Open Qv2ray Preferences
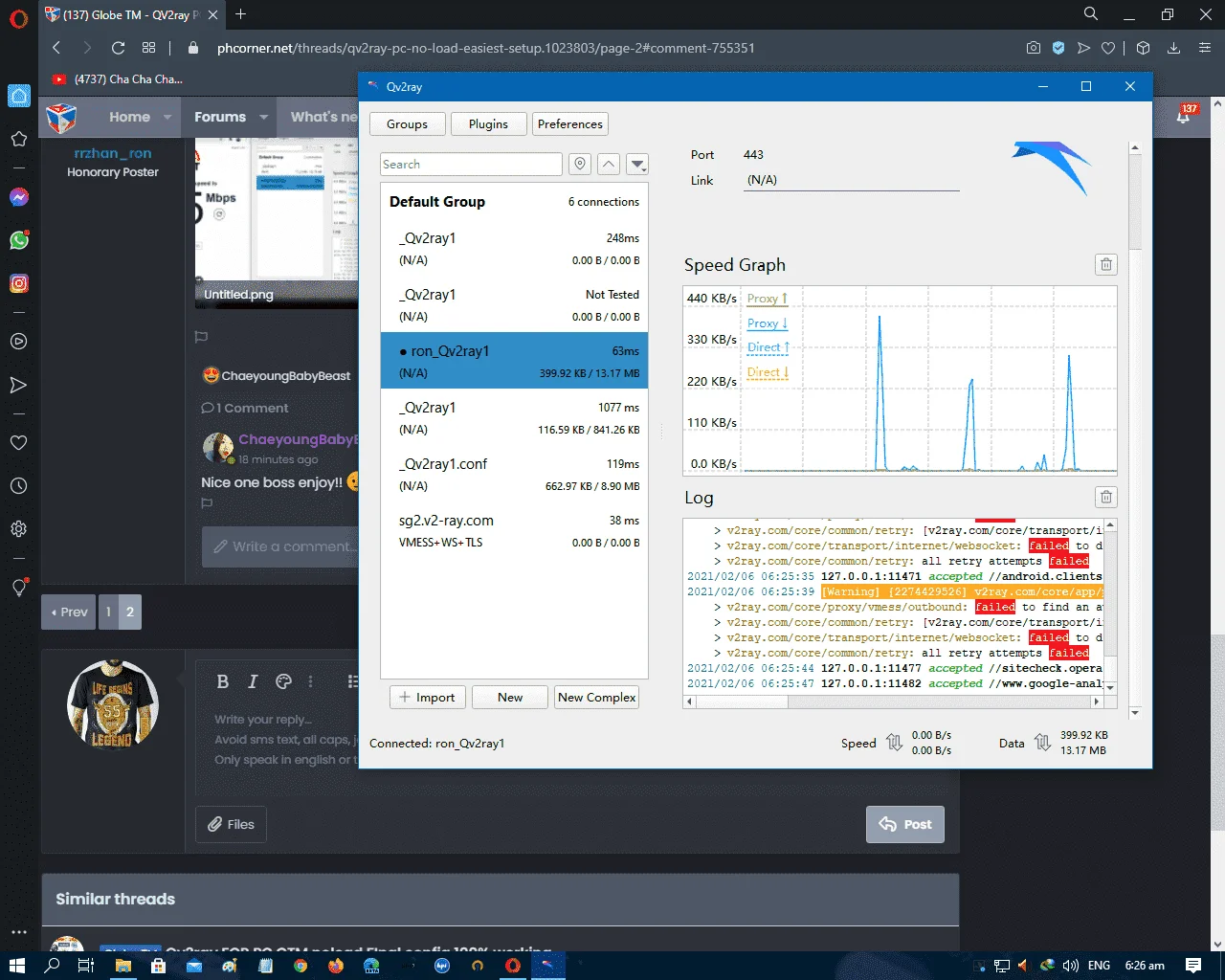 click(x=570, y=124)
